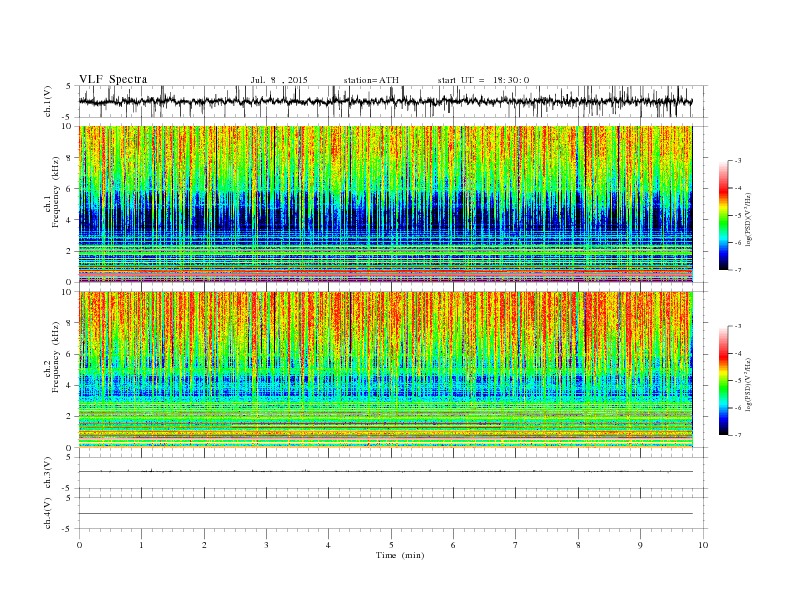Viewport: 792px width, 612px height.
Task: Click the "6" kHz tick on ch.2 frequency axis
Action: [70, 354]
